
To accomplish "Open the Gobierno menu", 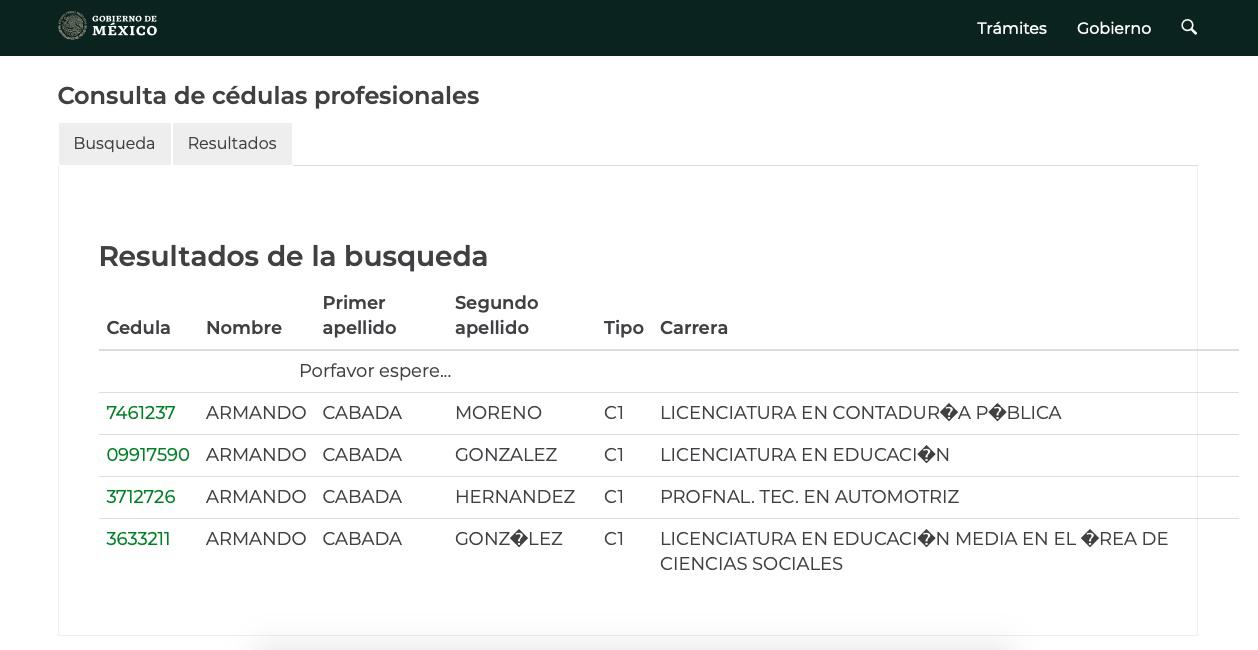I will pos(1113,28).
